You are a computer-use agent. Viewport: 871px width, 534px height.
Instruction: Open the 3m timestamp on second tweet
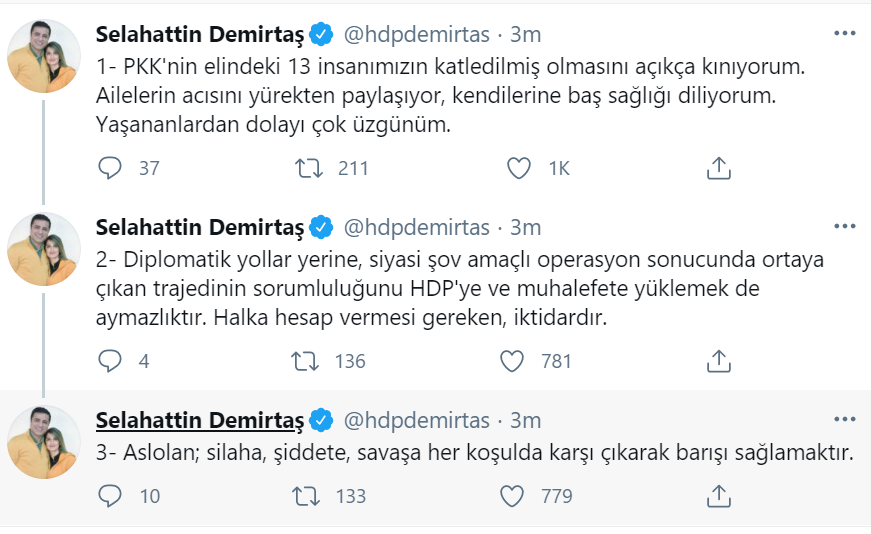pyautogui.click(x=525, y=227)
